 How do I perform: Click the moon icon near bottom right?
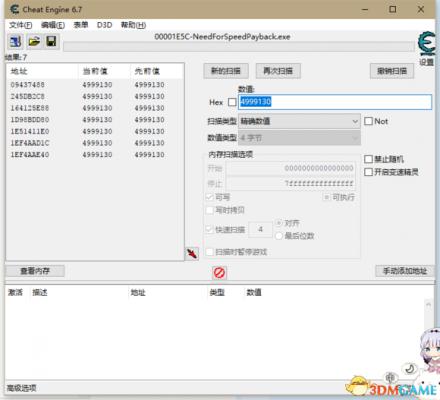pyautogui.click(x=410, y=369)
